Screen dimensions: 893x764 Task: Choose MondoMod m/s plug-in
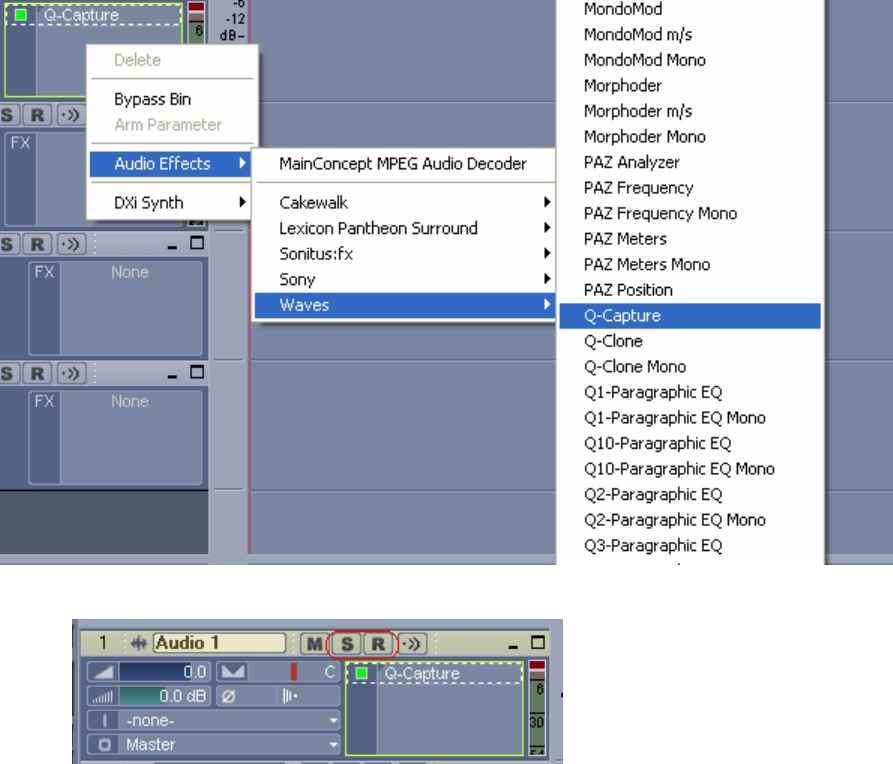(690, 35)
